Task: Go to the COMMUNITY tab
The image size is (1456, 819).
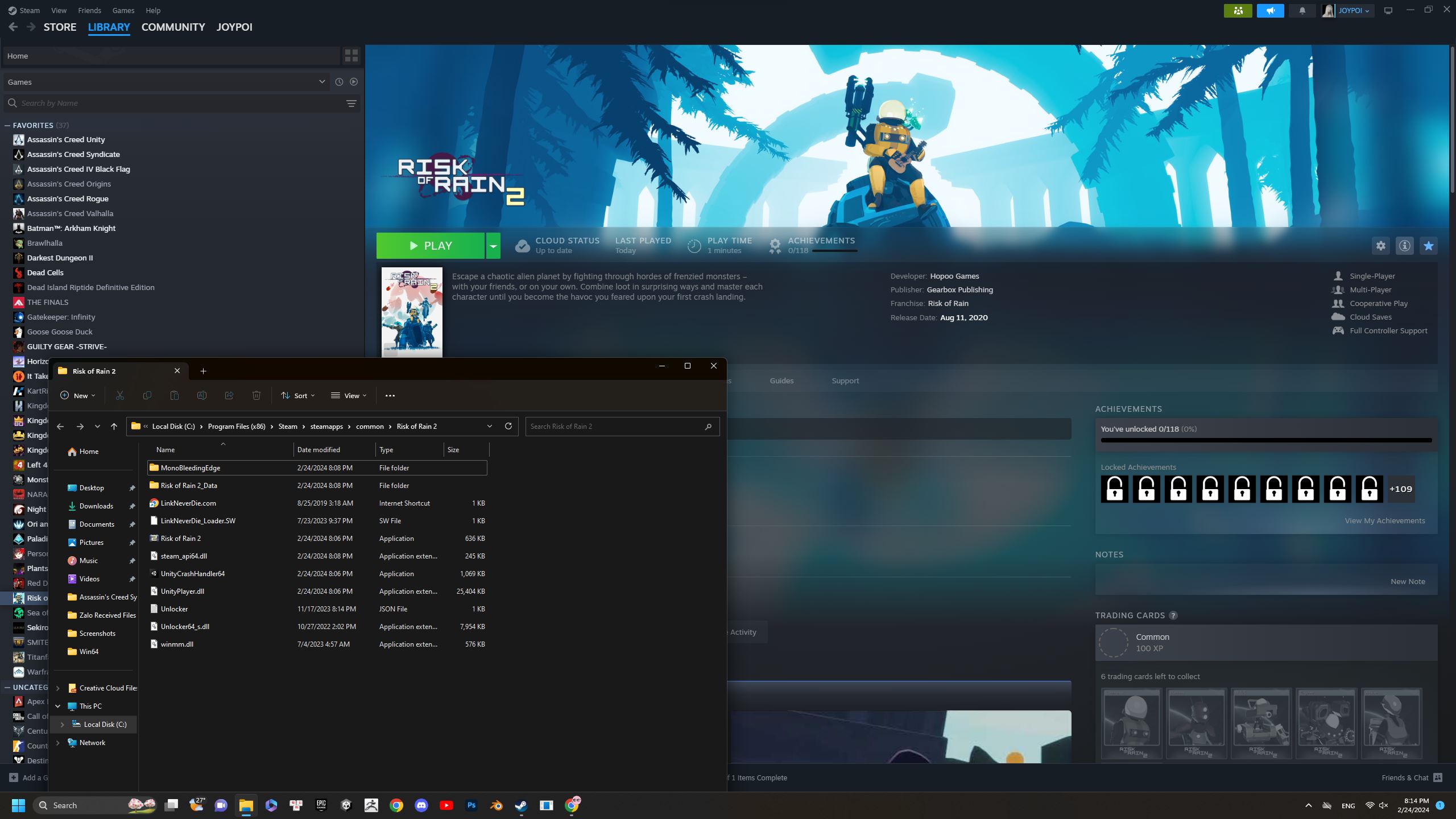Action: pyautogui.click(x=173, y=27)
